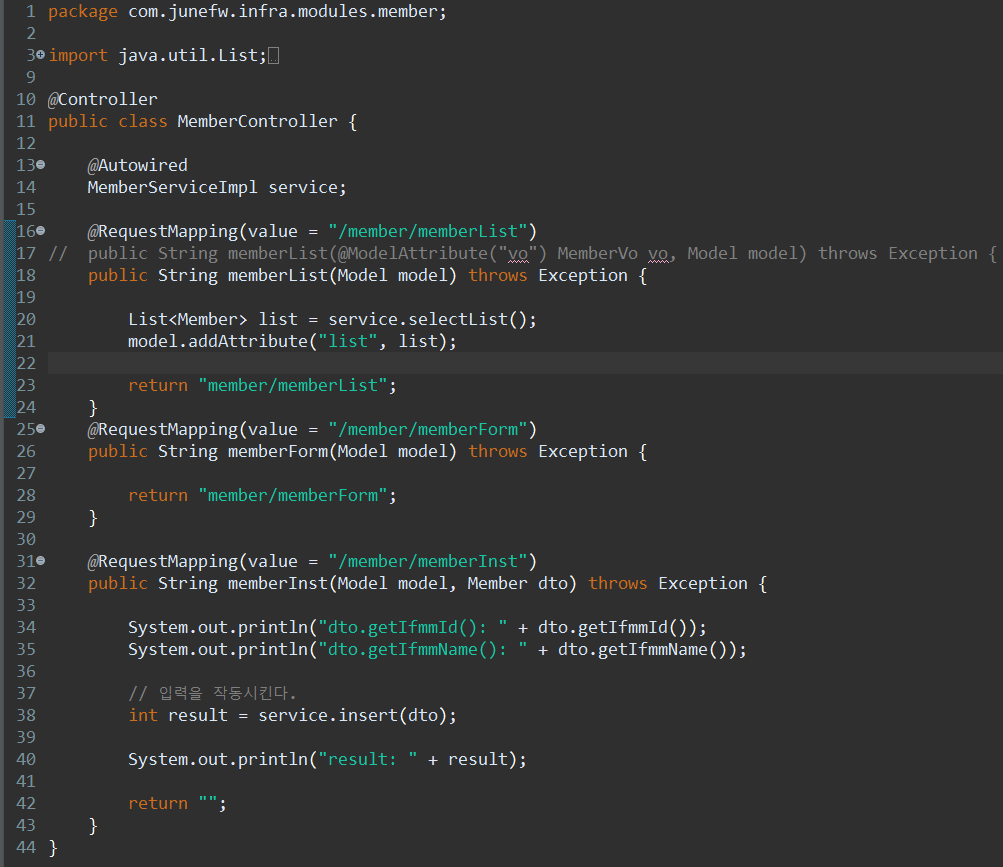Collapse the memberInst method fold at line 31

point(40,561)
